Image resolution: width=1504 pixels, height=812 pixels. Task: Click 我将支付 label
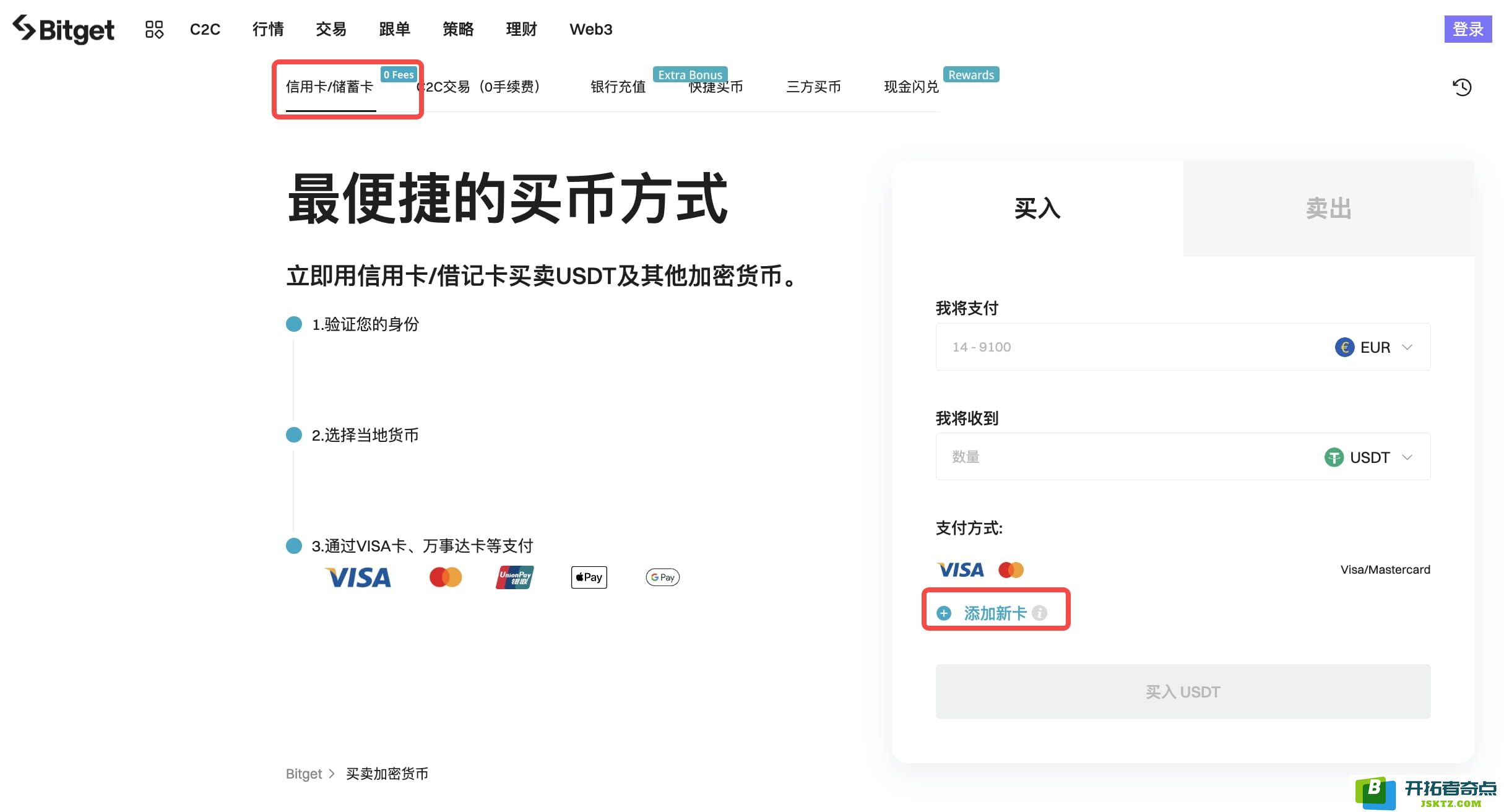[967, 308]
